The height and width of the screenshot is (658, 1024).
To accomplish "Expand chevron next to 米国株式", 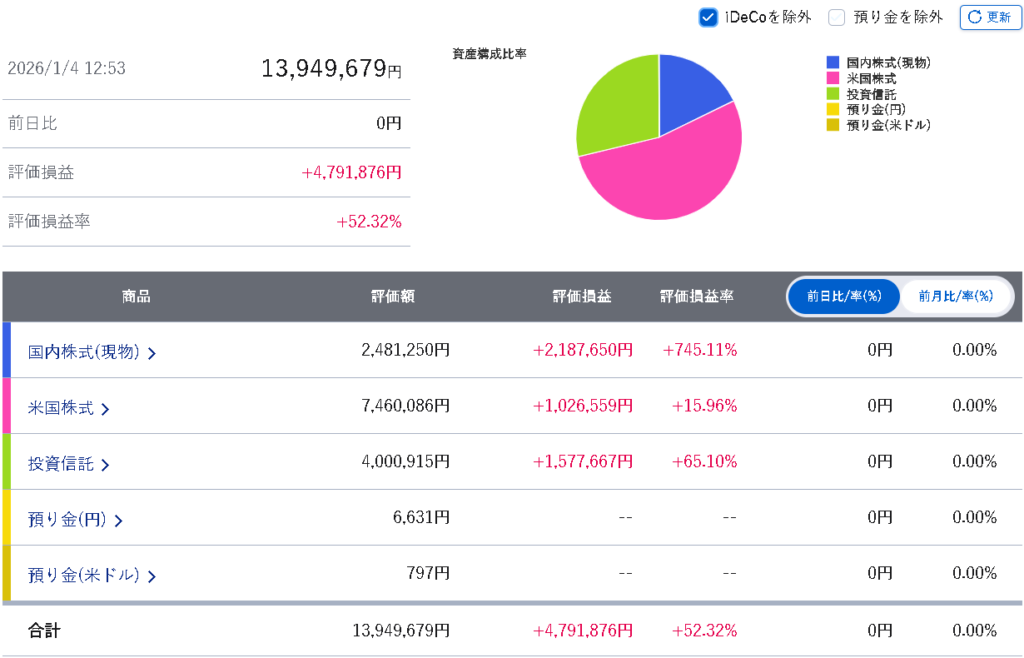I will click(x=105, y=409).
